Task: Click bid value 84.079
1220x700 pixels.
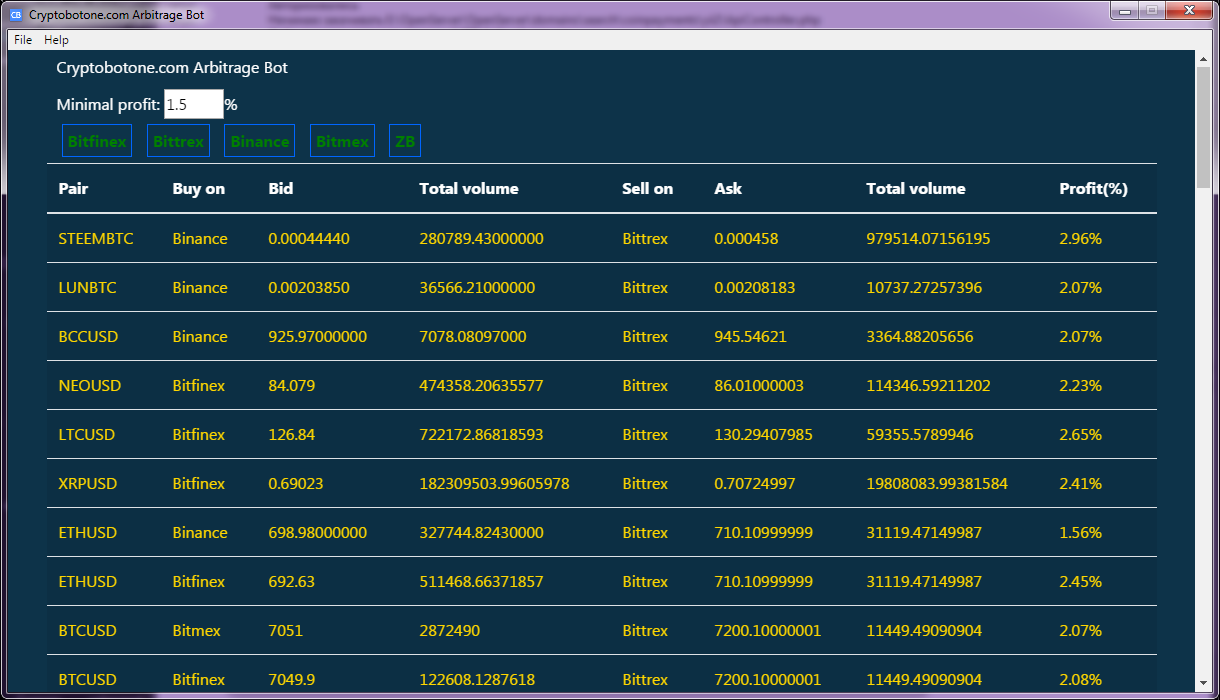Action: (x=292, y=386)
